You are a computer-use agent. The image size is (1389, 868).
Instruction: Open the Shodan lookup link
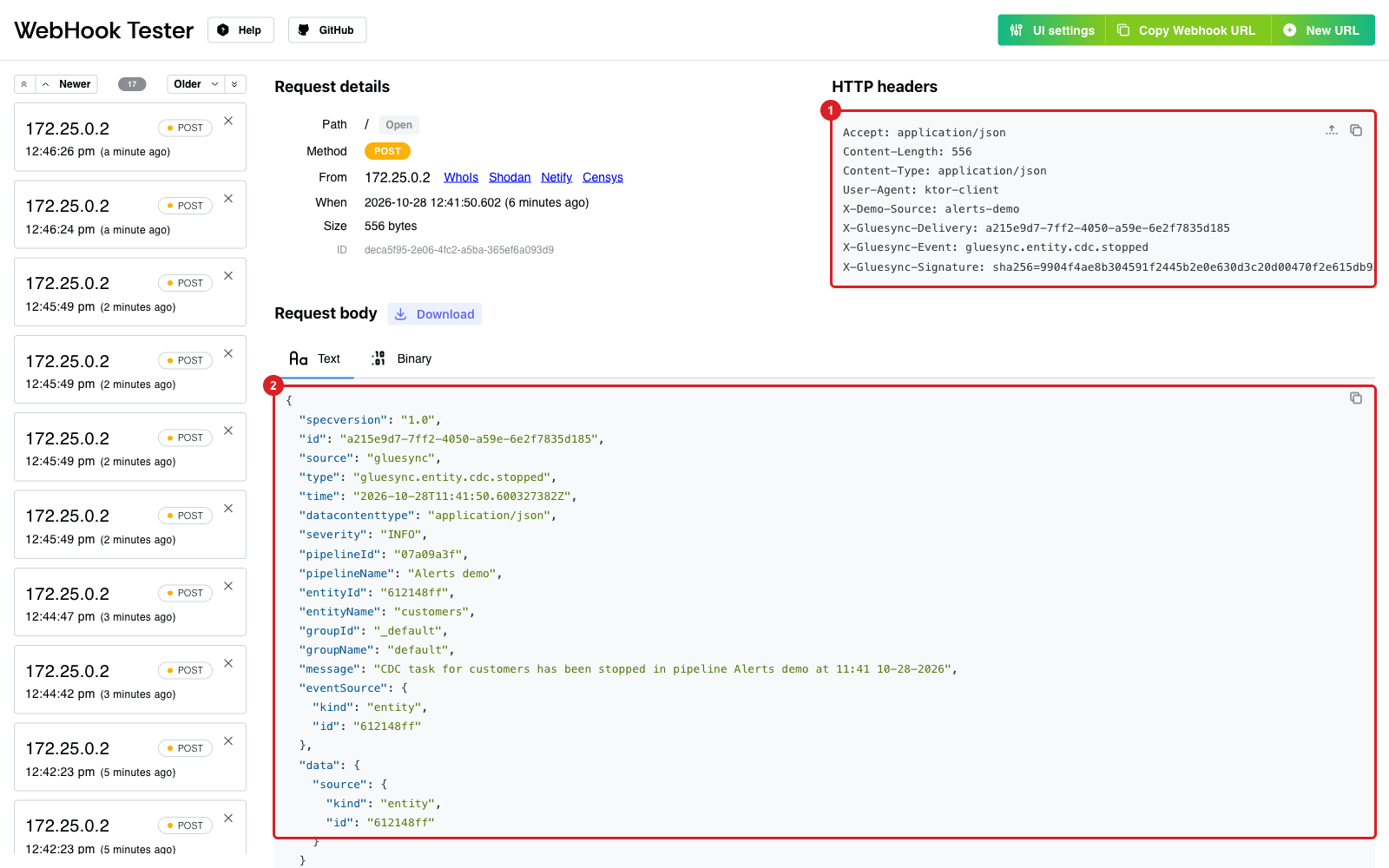[510, 177]
